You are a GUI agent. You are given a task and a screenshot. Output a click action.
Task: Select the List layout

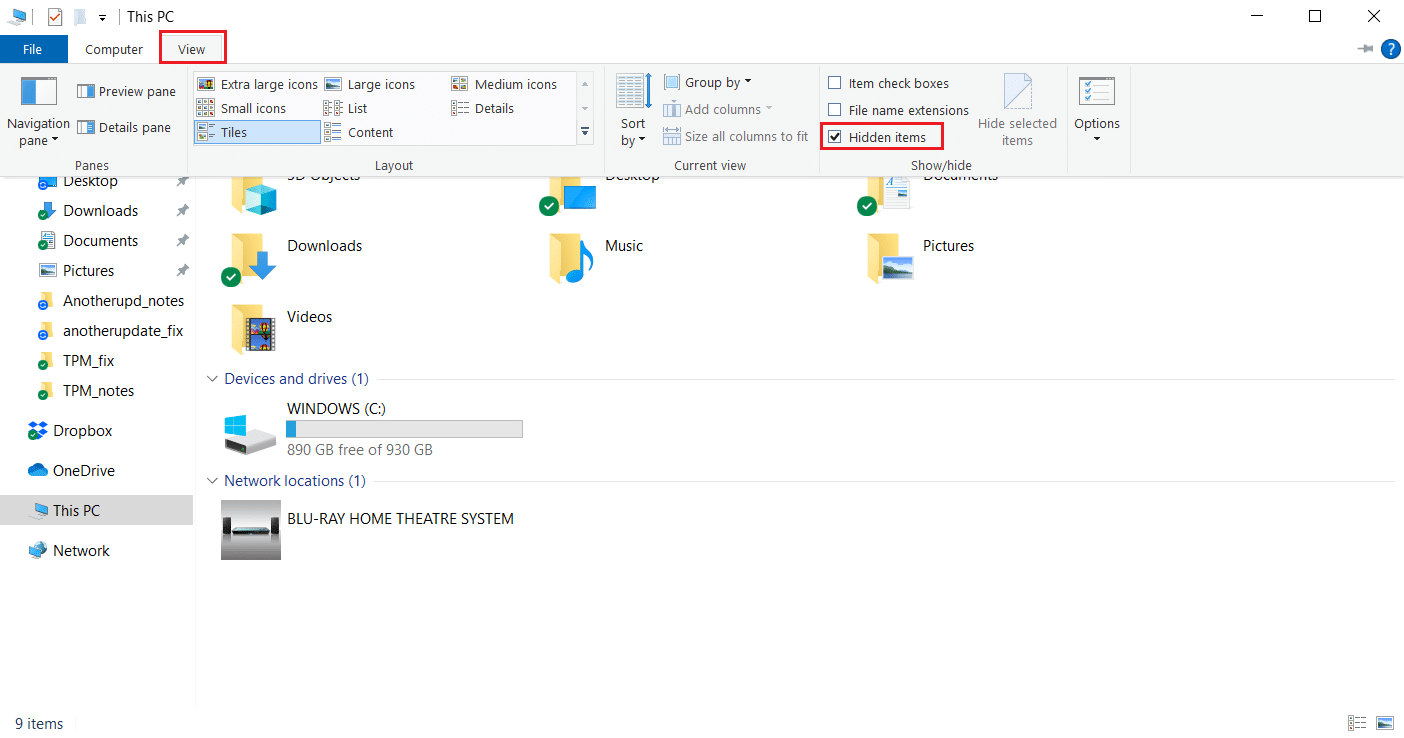pyautogui.click(x=346, y=108)
